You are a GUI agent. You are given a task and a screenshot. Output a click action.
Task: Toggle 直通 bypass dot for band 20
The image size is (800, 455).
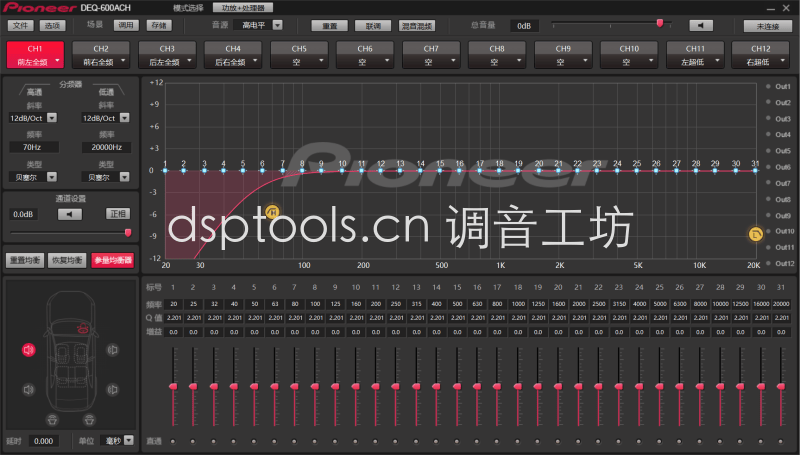click(x=558, y=441)
